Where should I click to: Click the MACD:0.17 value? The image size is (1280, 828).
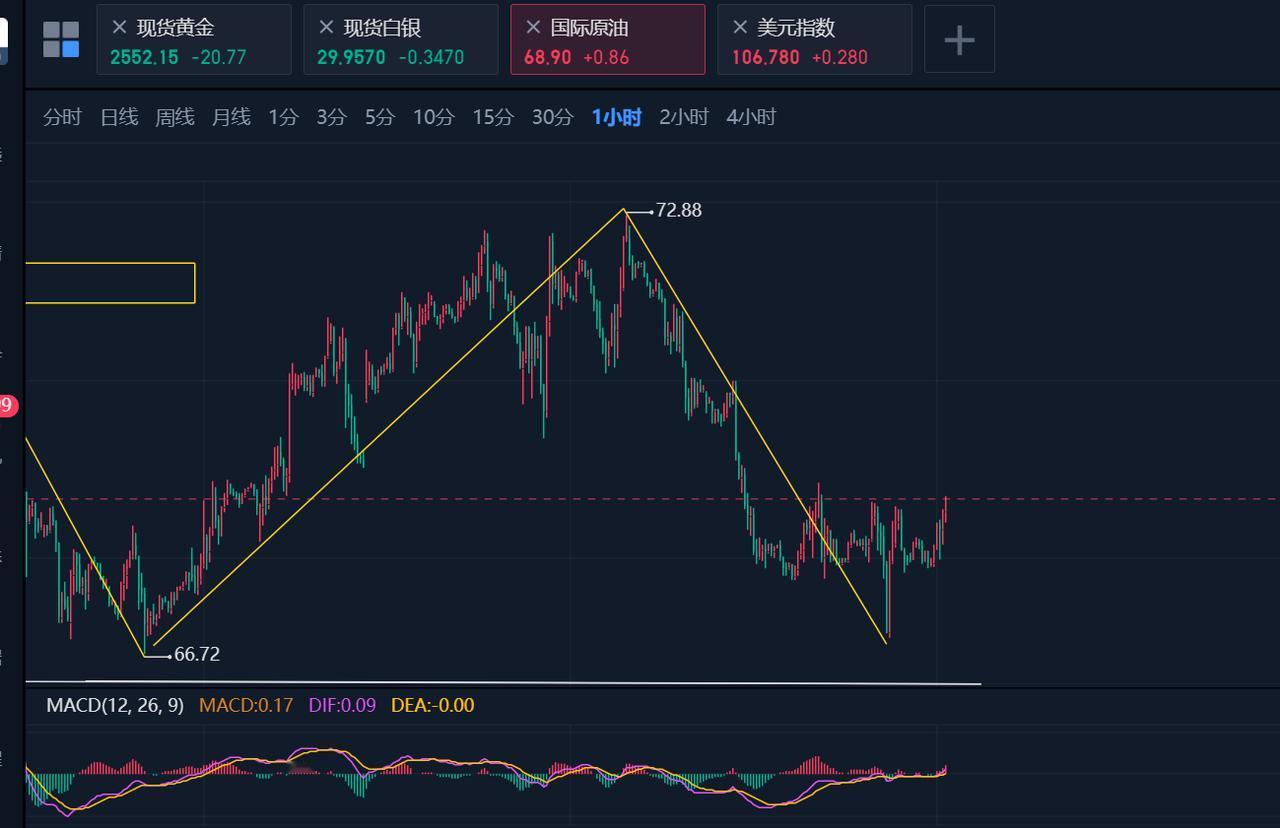pos(246,705)
